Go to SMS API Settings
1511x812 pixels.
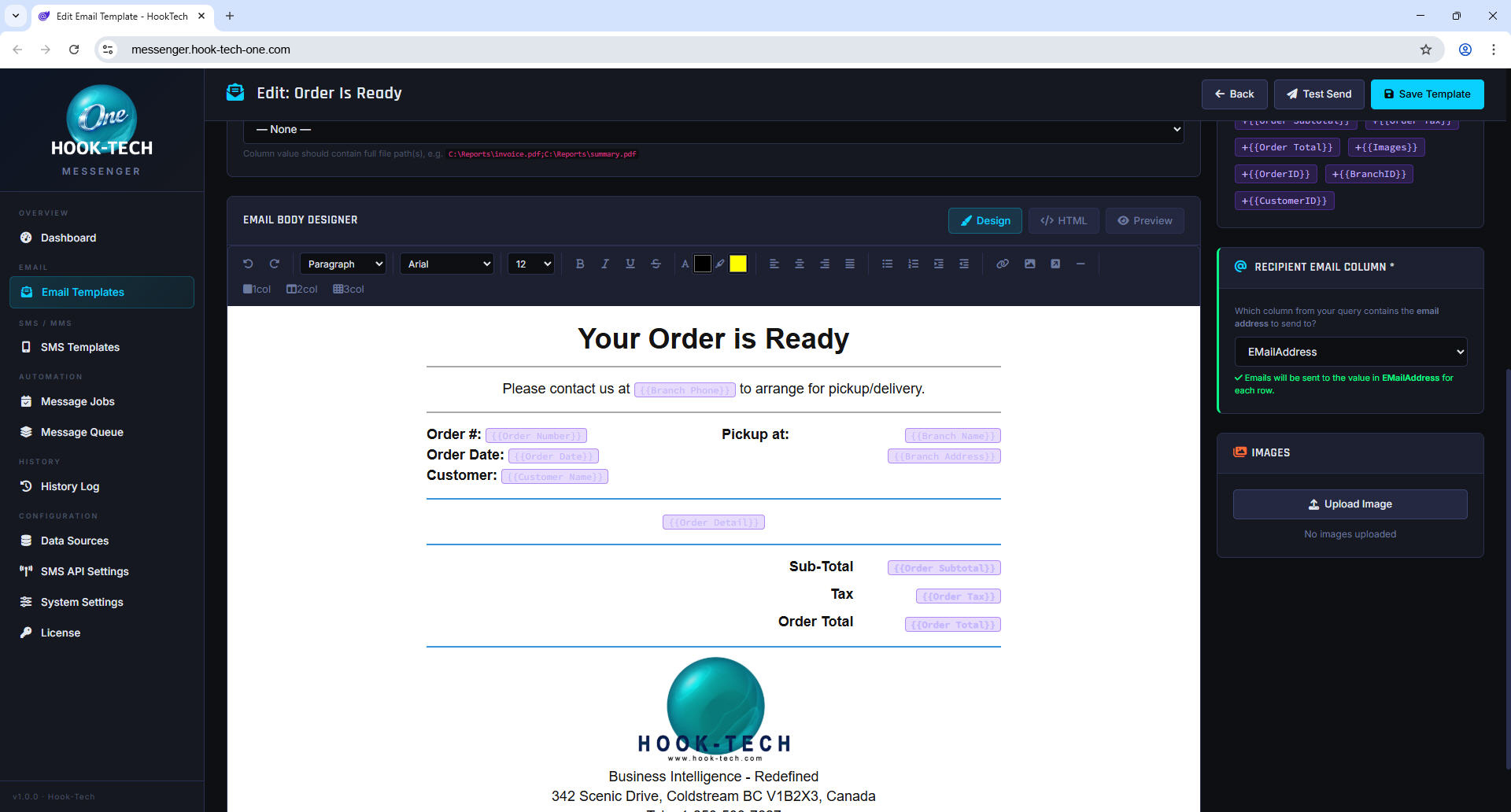click(84, 571)
